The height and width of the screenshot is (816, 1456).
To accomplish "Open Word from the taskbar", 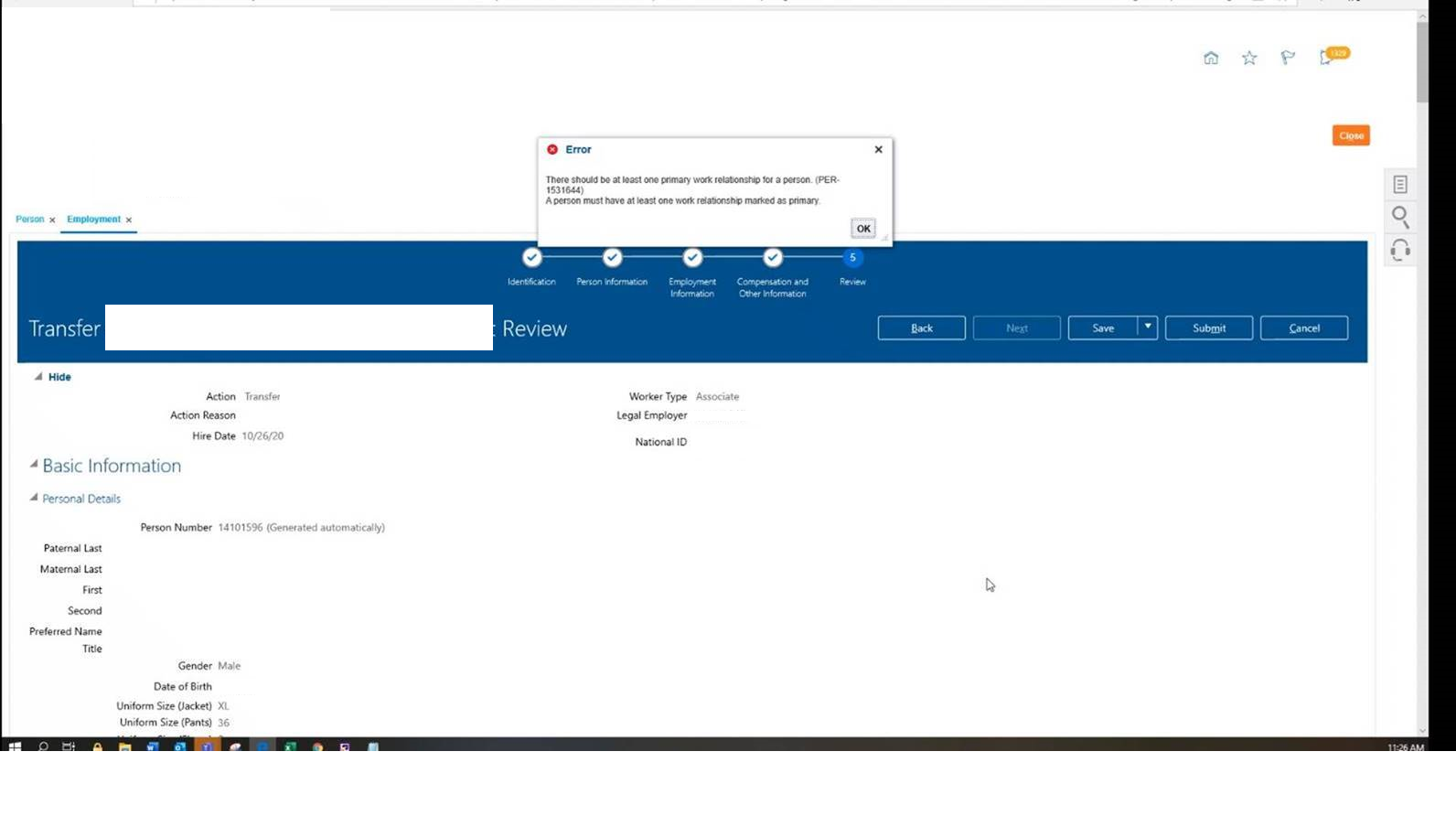I will coord(153,746).
